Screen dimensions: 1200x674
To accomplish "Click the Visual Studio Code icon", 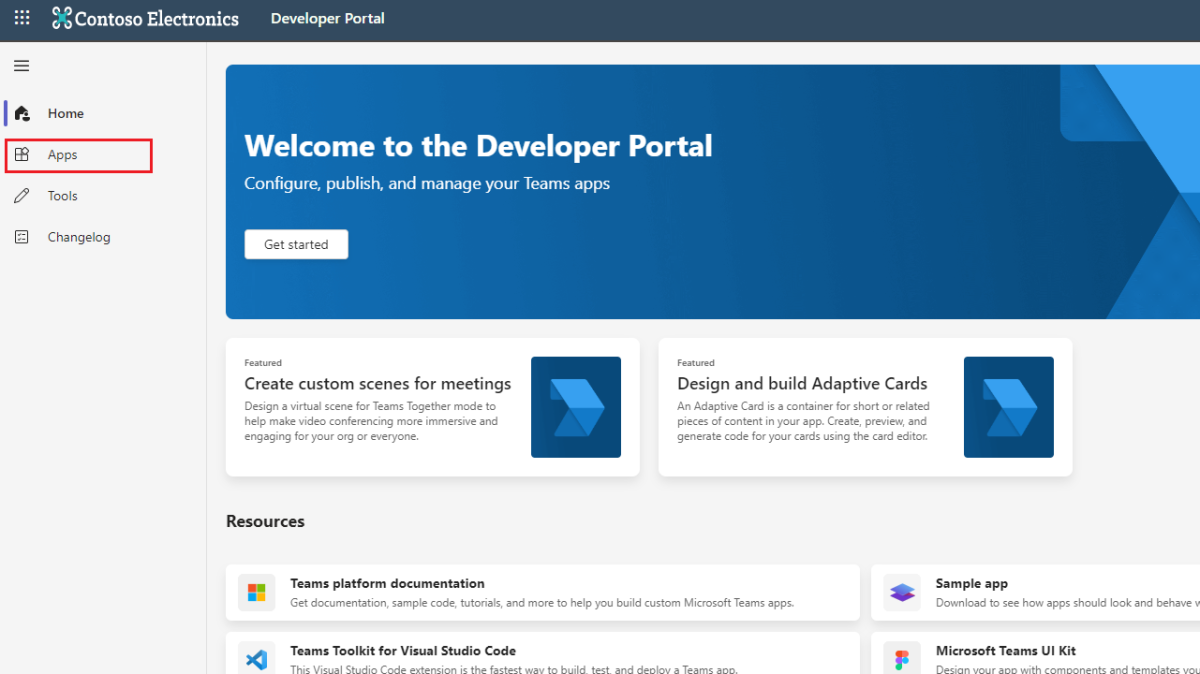I will coord(257,659).
